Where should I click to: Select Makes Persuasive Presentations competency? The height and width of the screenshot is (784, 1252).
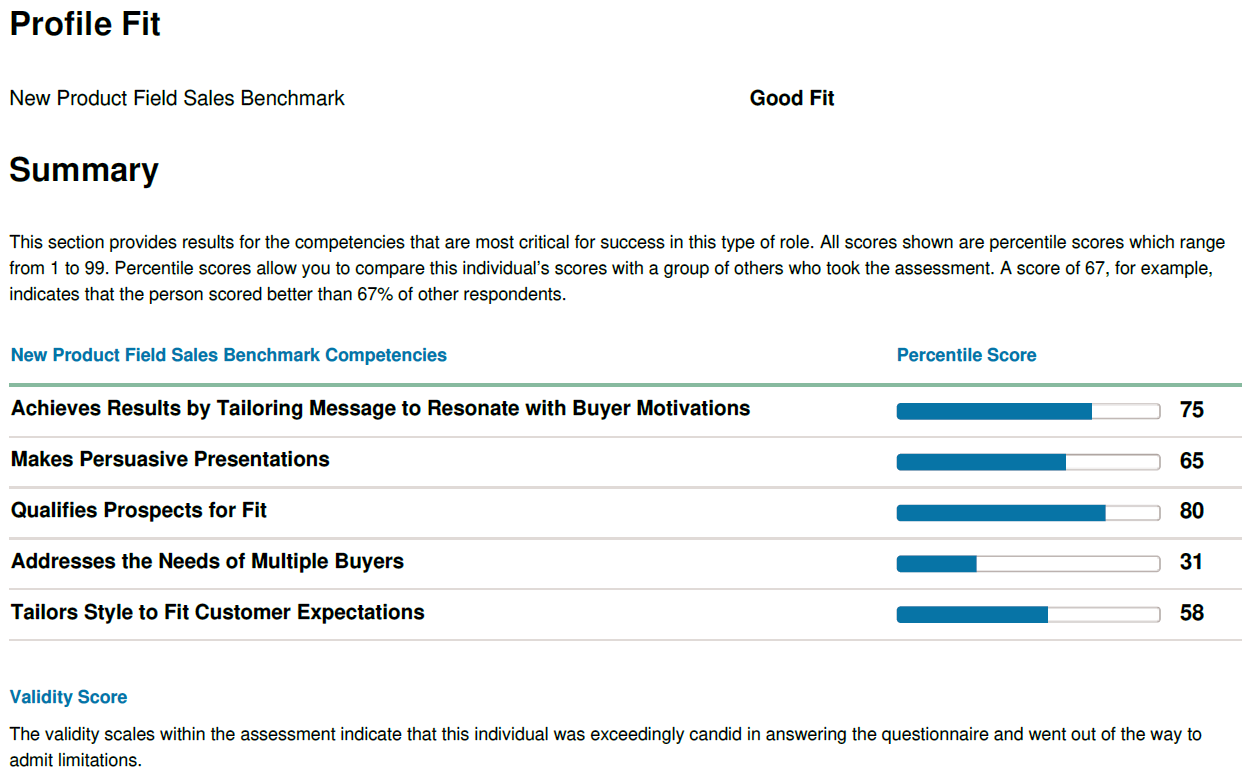pos(170,459)
